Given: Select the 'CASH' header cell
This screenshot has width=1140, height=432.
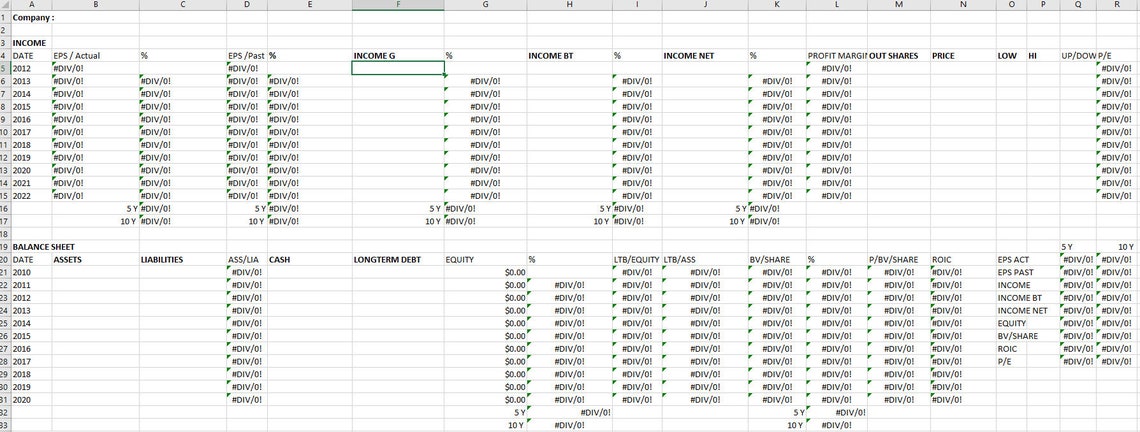Looking at the screenshot, I should point(310,260).
